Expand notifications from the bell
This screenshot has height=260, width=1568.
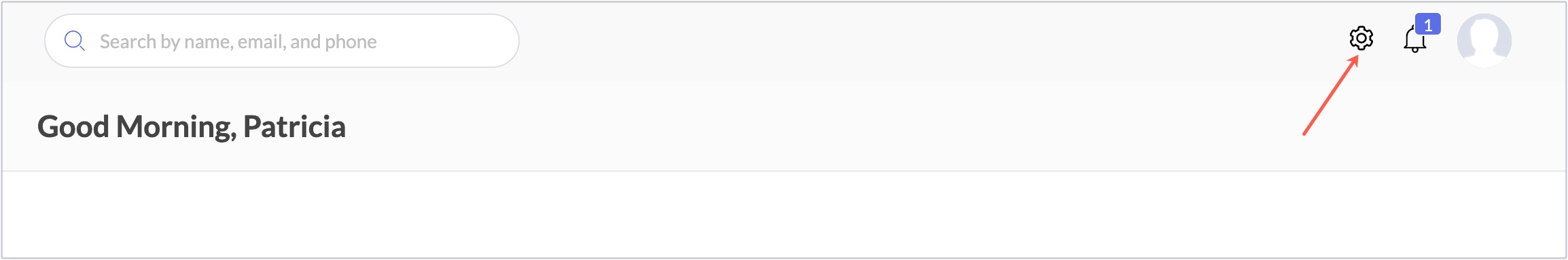tap(1414, 39)
